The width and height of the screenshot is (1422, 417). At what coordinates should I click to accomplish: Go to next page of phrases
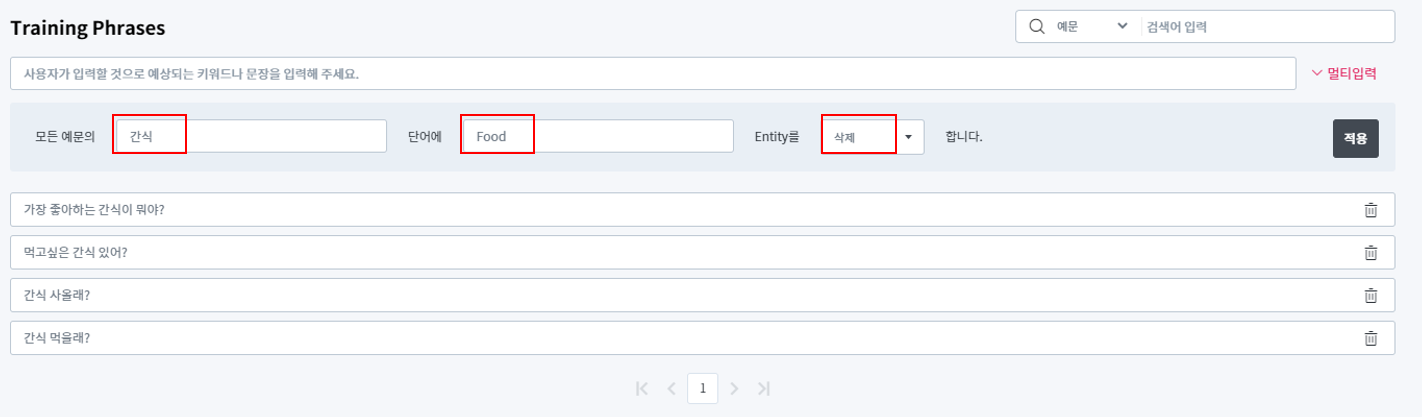pyautogui.click(x=734, y=389)
